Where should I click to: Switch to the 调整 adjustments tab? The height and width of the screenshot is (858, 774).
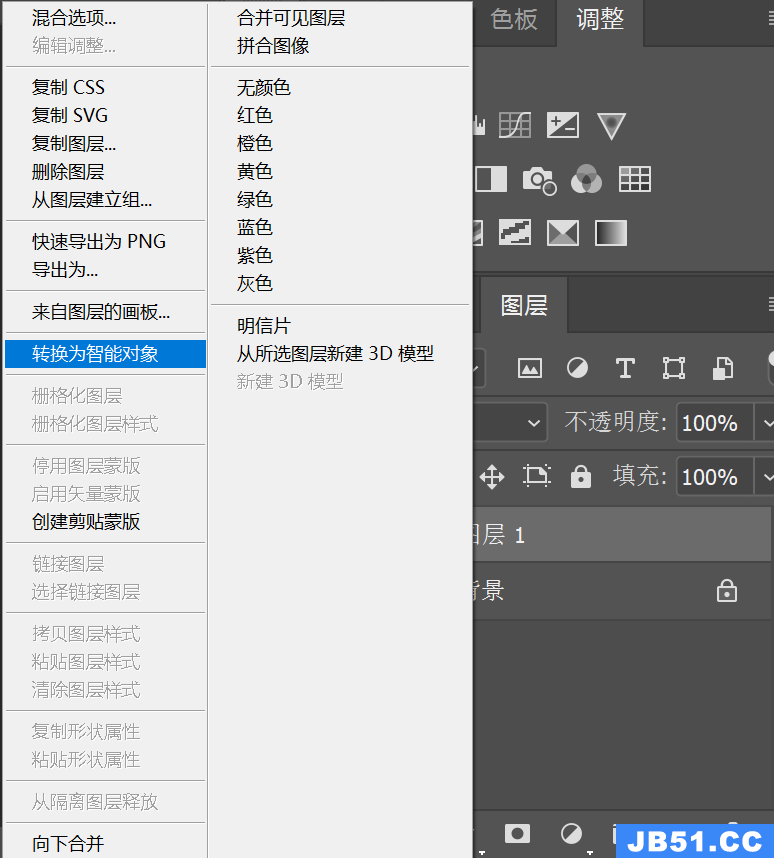tap(600, 20)
